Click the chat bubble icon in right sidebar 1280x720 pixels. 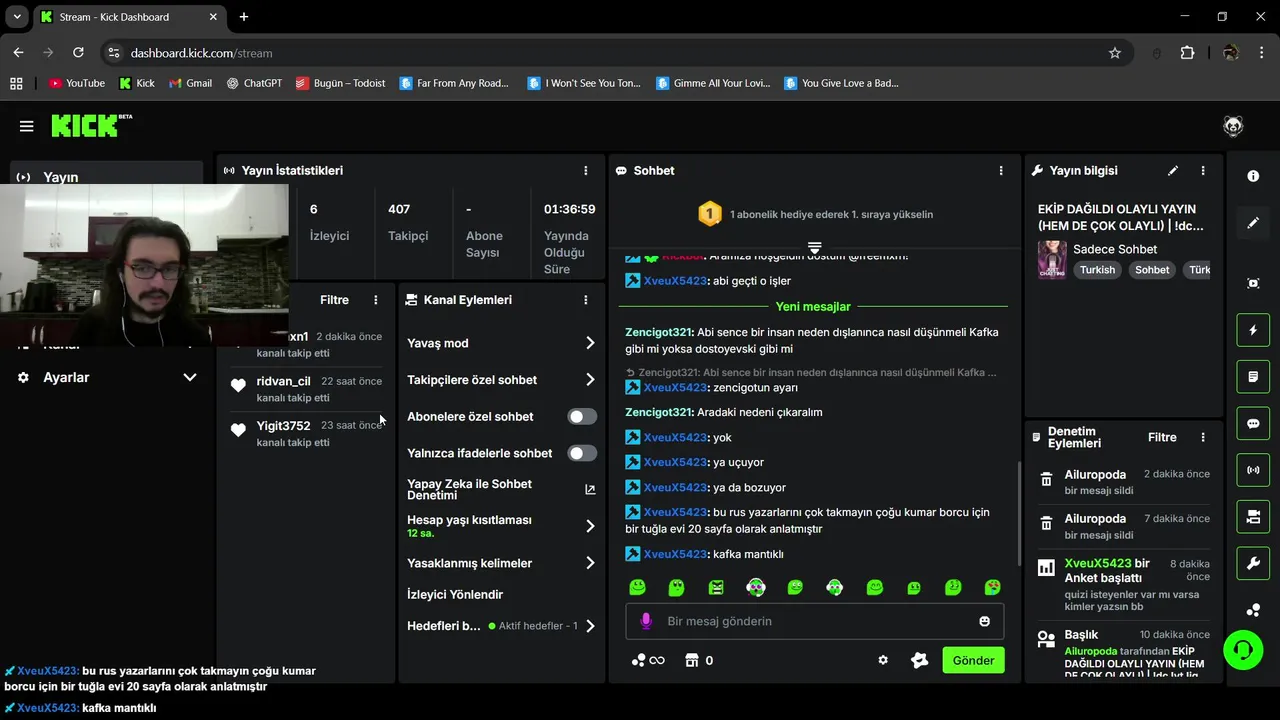point(1253,424)
